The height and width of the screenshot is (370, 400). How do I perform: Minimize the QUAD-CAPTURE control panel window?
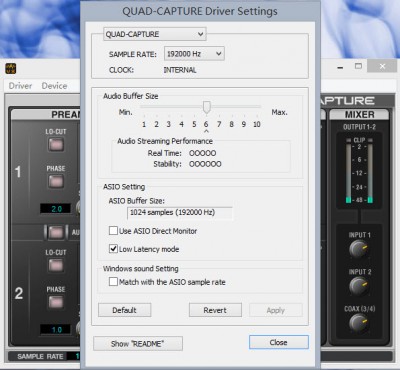coord(340,67)
